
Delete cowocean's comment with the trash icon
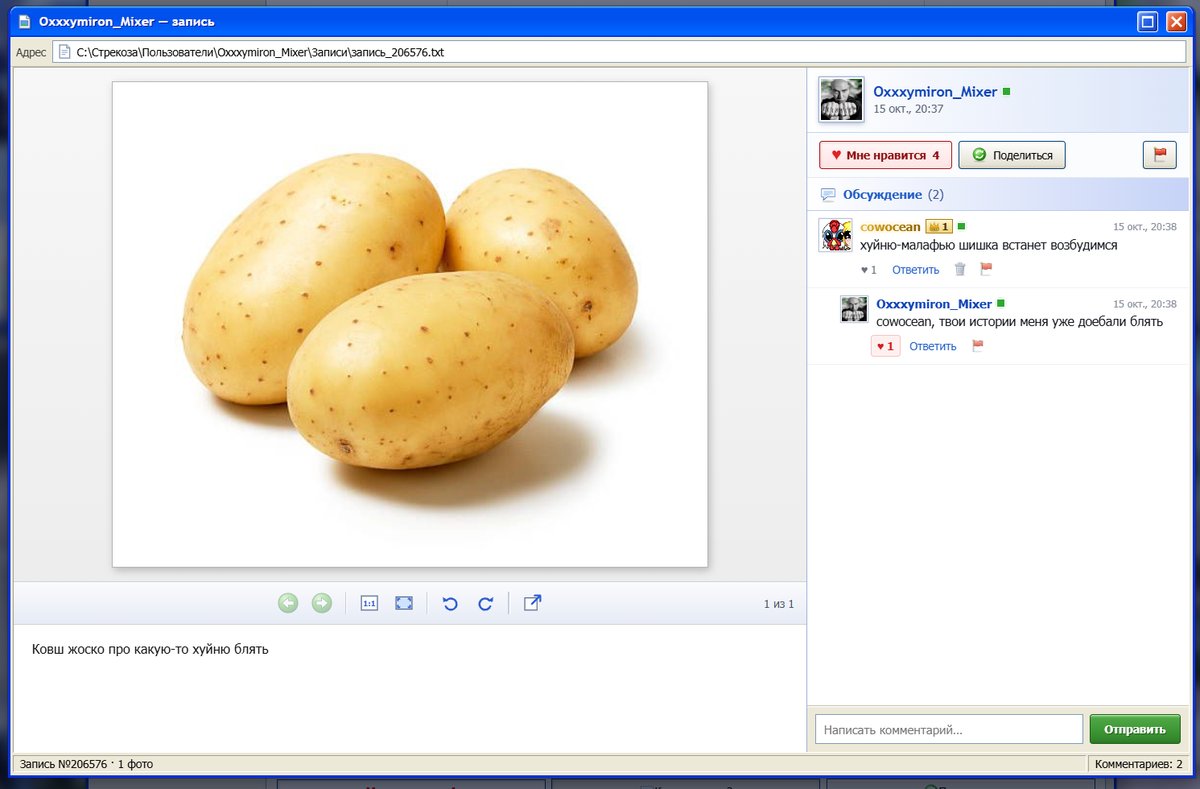click(960, 269)
